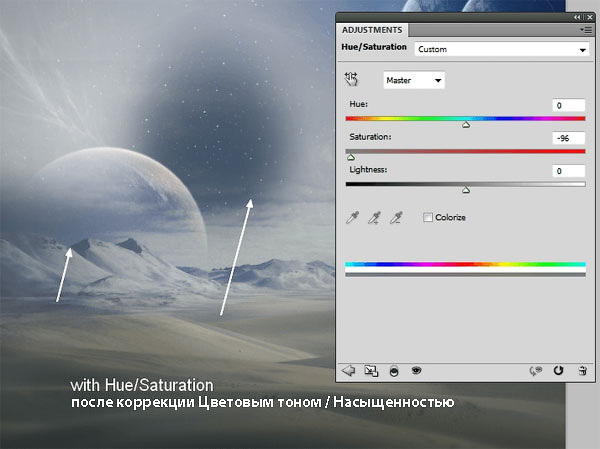600x449 pixels.
Task: Clip adjustment to layer using circle icon
Action: point(394,371)
